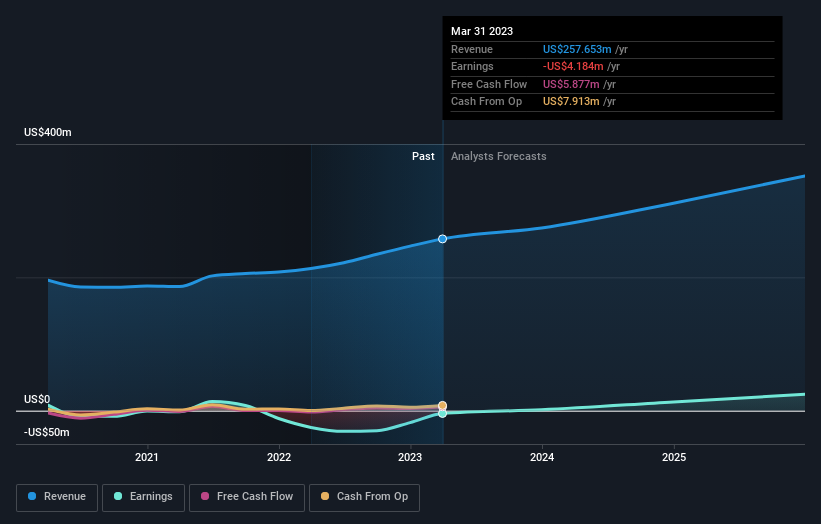Click the 2024 axis label
The image size is (821, 524).
pyautogui.click(x=542, y=457)
